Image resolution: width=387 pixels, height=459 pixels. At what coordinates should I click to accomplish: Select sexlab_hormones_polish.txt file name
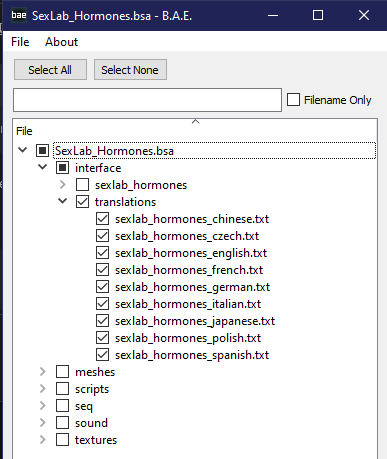[188, 338]
